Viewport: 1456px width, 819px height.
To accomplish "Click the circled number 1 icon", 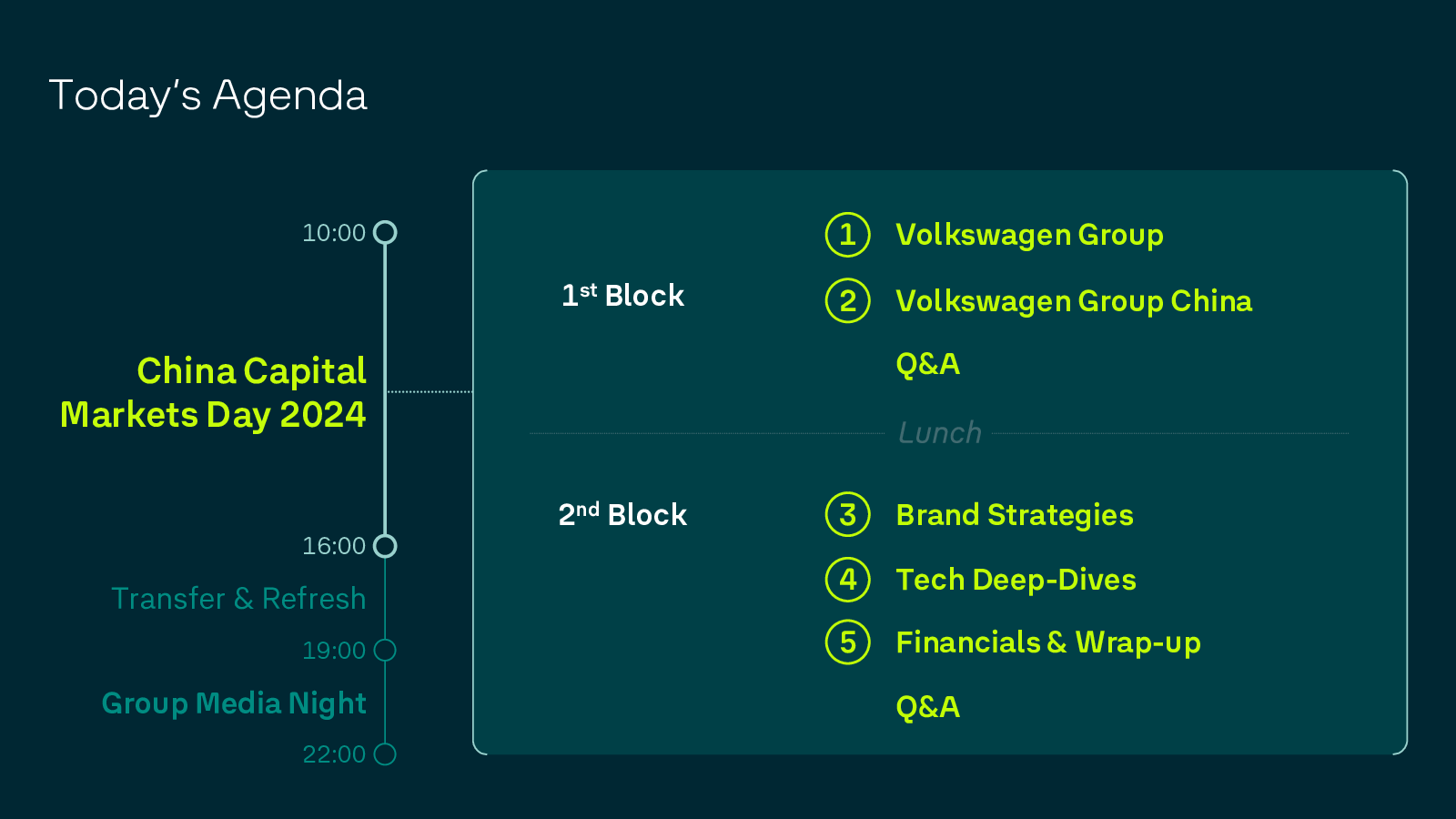I will (847, 235).
